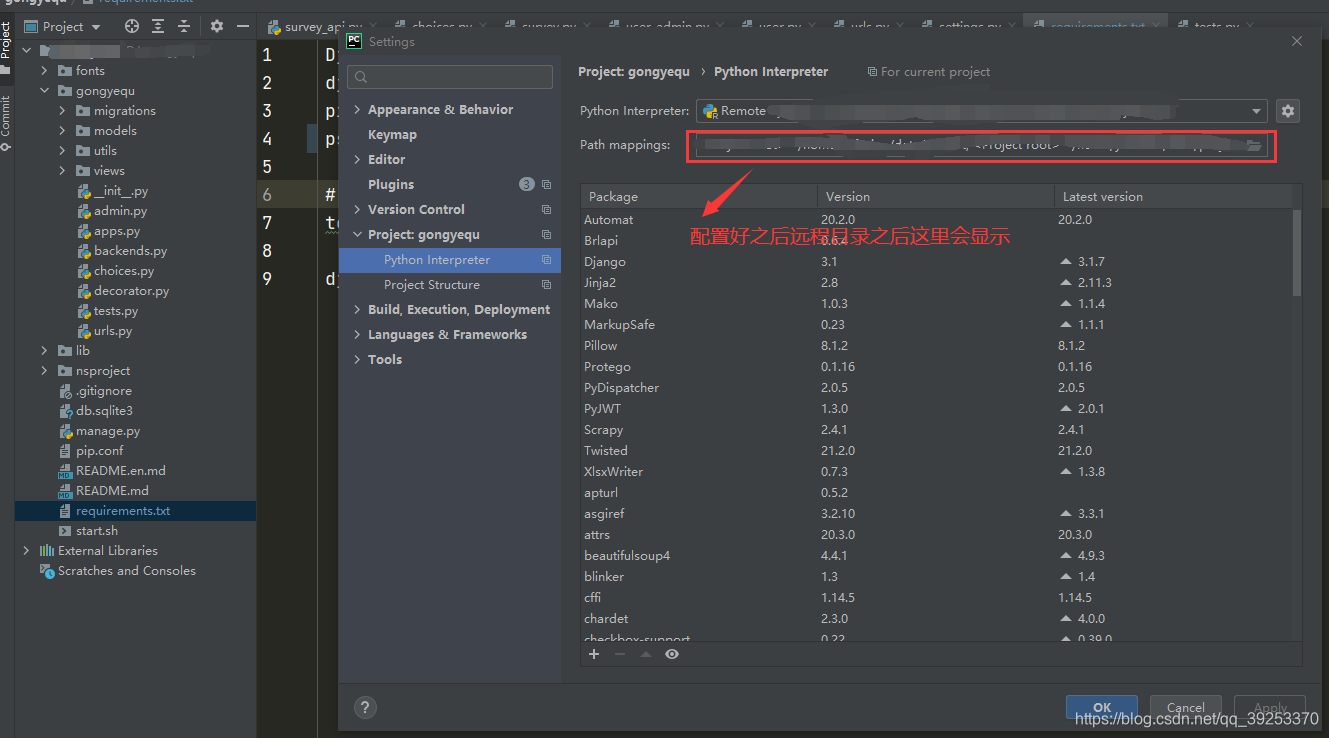Click Project: gongyequ breadcrumb
Image resolution: width=1329 pixels, height=738 pixels.
pos(636,72)
